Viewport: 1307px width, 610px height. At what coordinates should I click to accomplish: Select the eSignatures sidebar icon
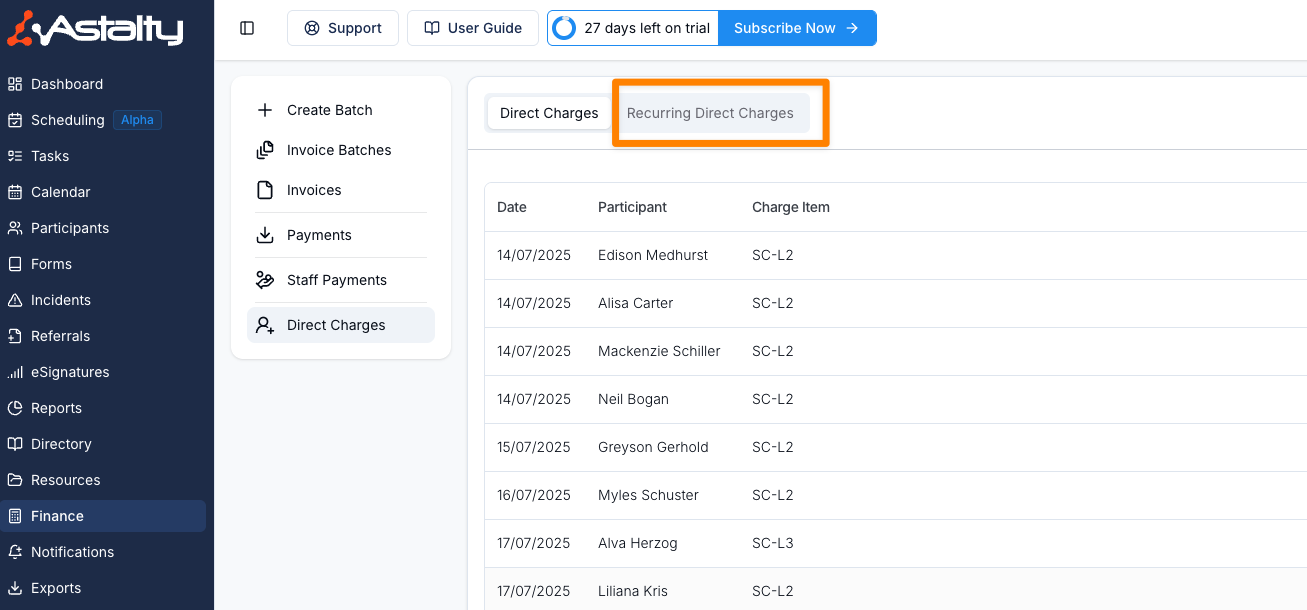tap(15, 372)
